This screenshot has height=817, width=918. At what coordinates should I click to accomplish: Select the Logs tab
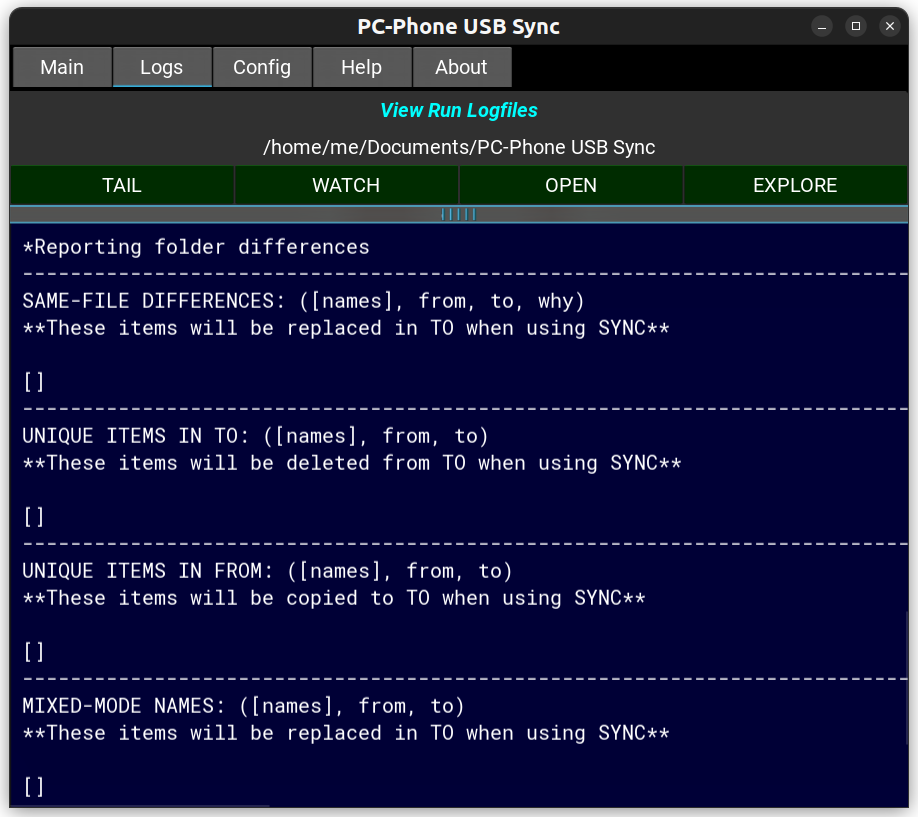coord(162,67)
